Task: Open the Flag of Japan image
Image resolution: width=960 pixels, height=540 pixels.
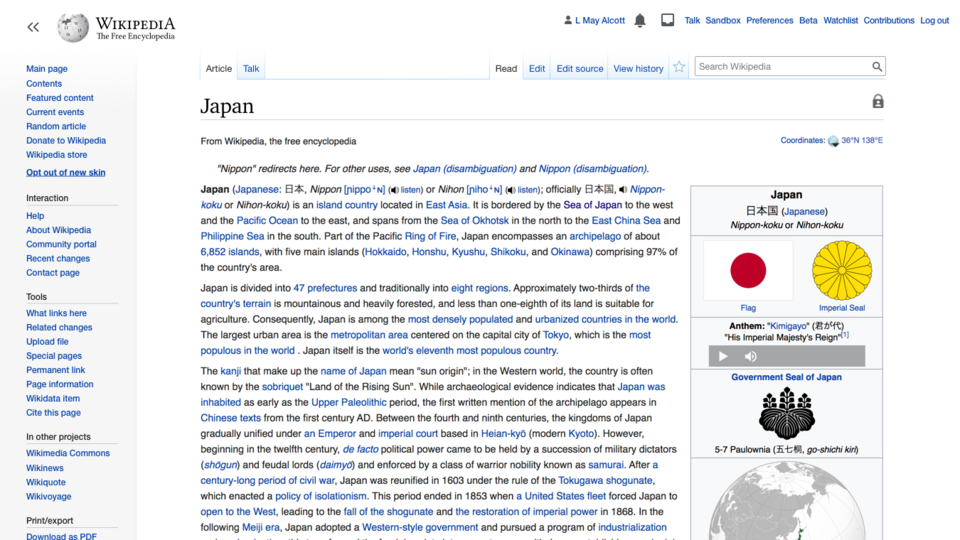Action: [748, 271]
